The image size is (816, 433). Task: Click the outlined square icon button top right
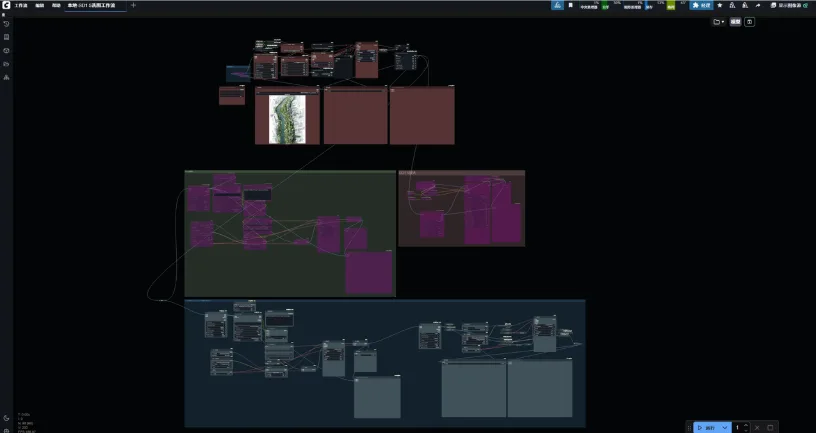pyautogui.click(x=749, y=22)
